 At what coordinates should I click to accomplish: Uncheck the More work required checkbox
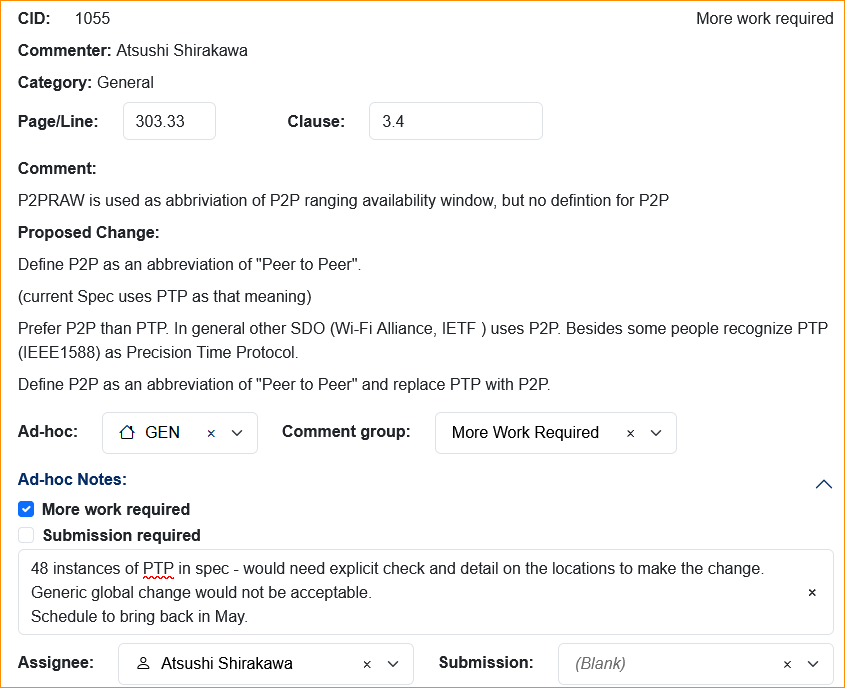coord(26,509)
